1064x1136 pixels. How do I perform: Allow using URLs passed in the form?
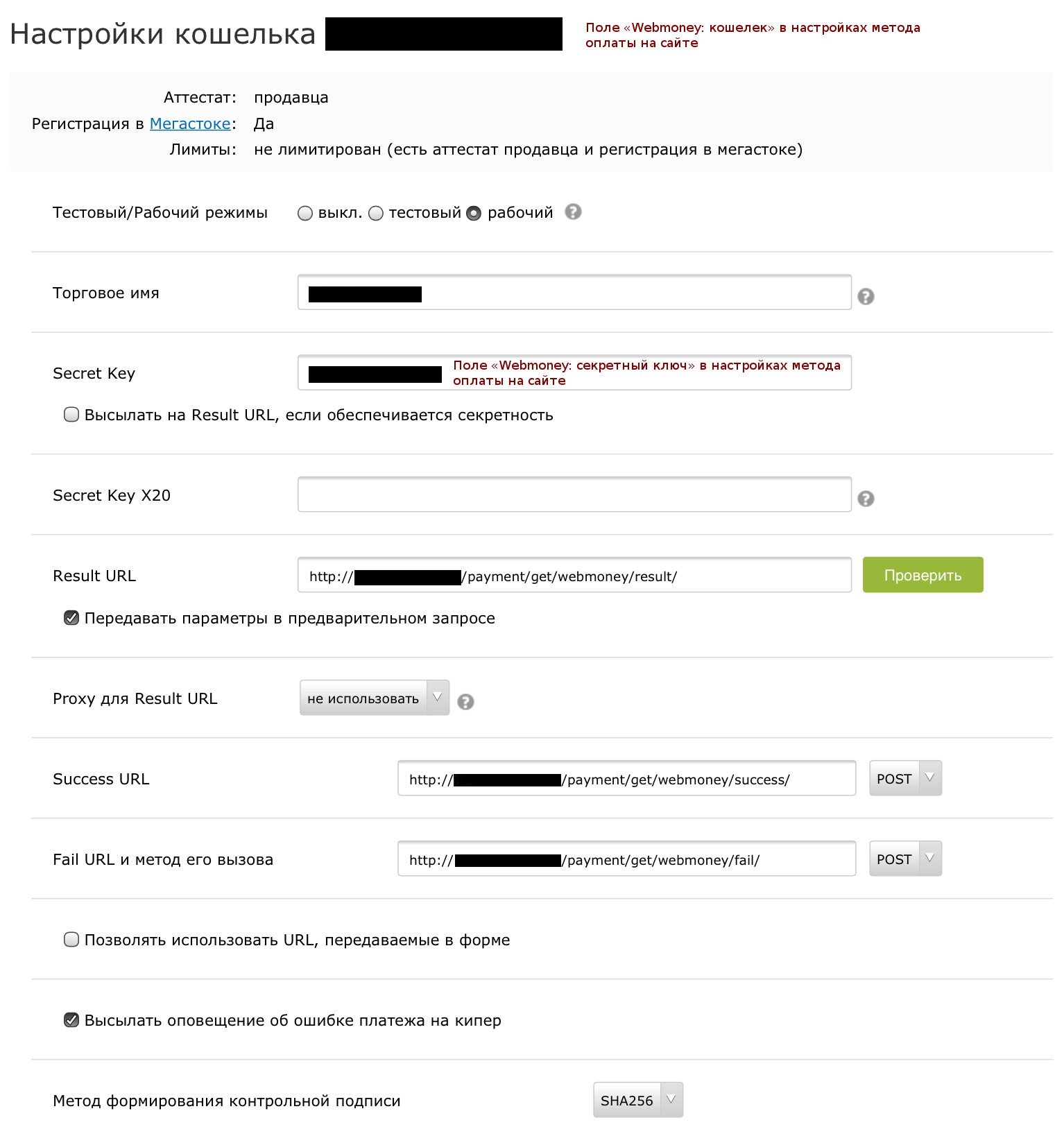point(71,940)
